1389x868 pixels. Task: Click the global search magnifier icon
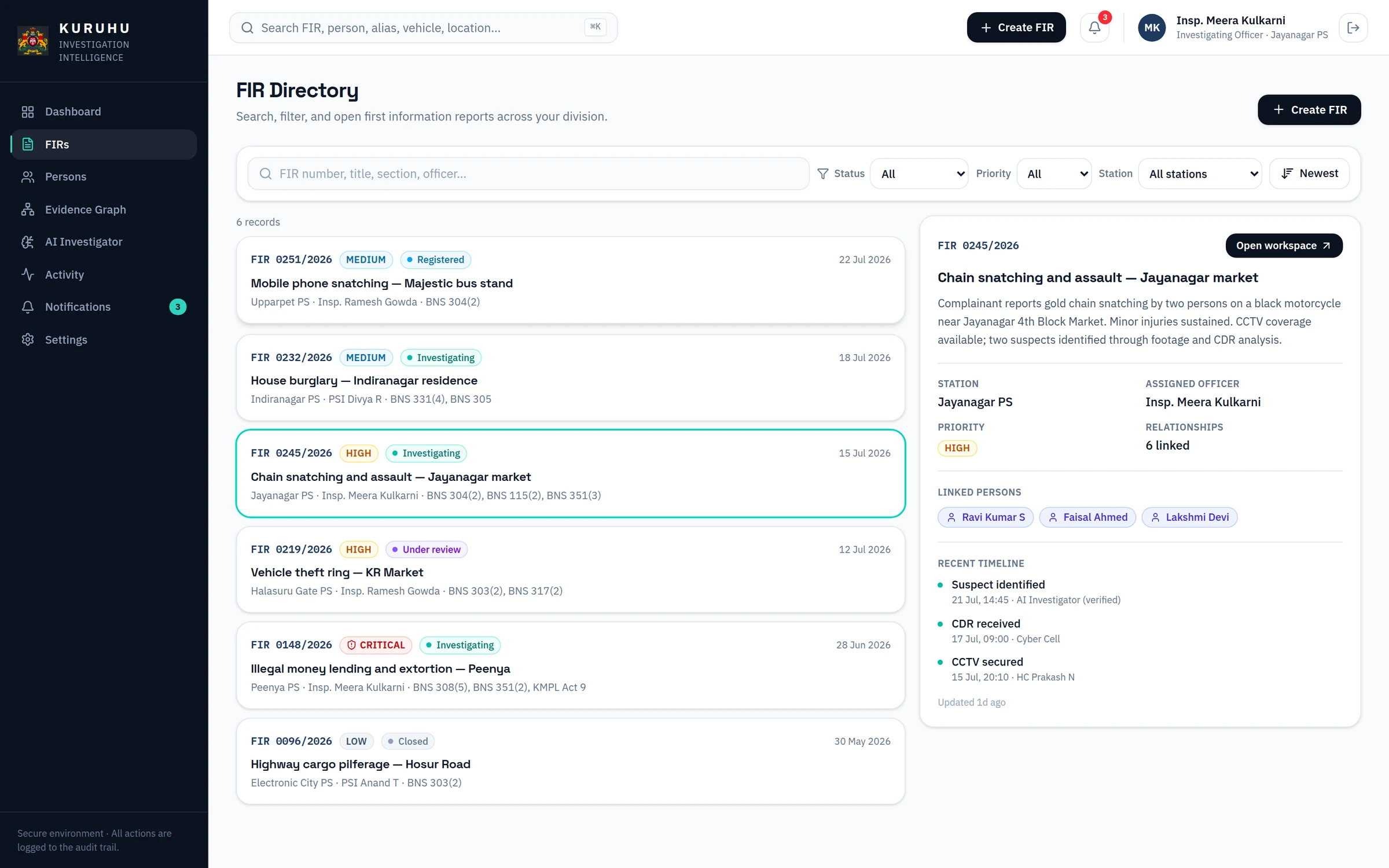(247, 28)
